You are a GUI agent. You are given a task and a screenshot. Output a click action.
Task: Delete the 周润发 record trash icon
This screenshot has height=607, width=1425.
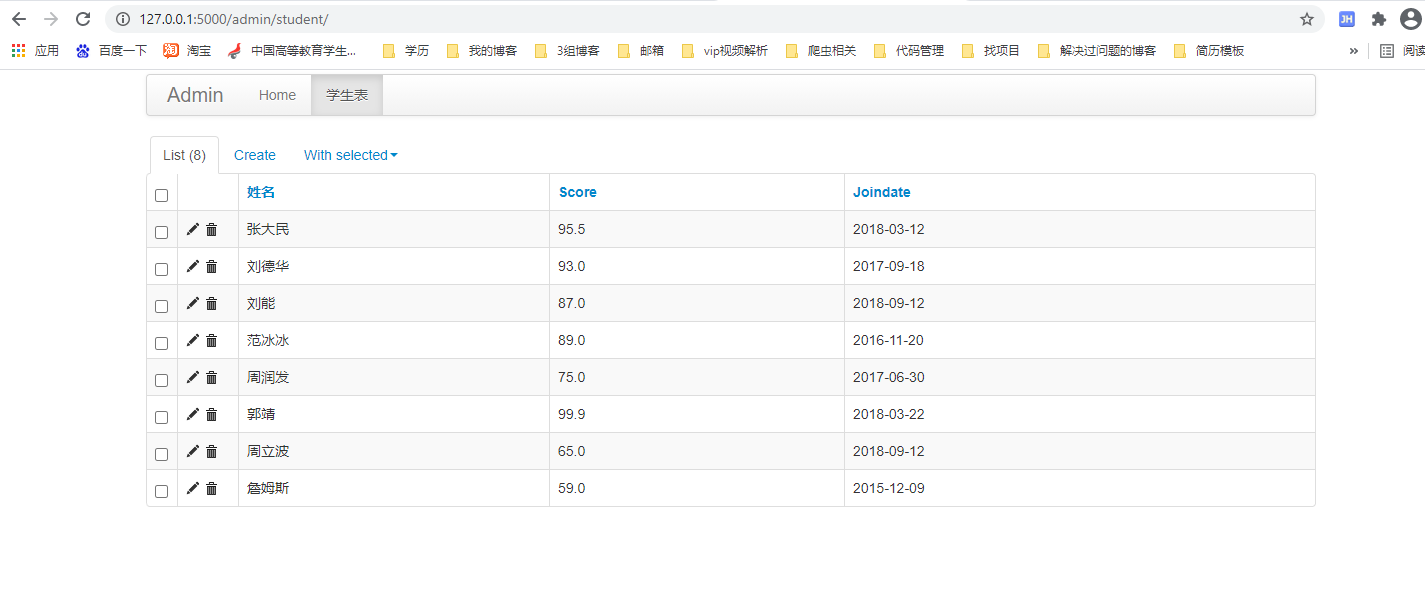[x=211, y=377]
